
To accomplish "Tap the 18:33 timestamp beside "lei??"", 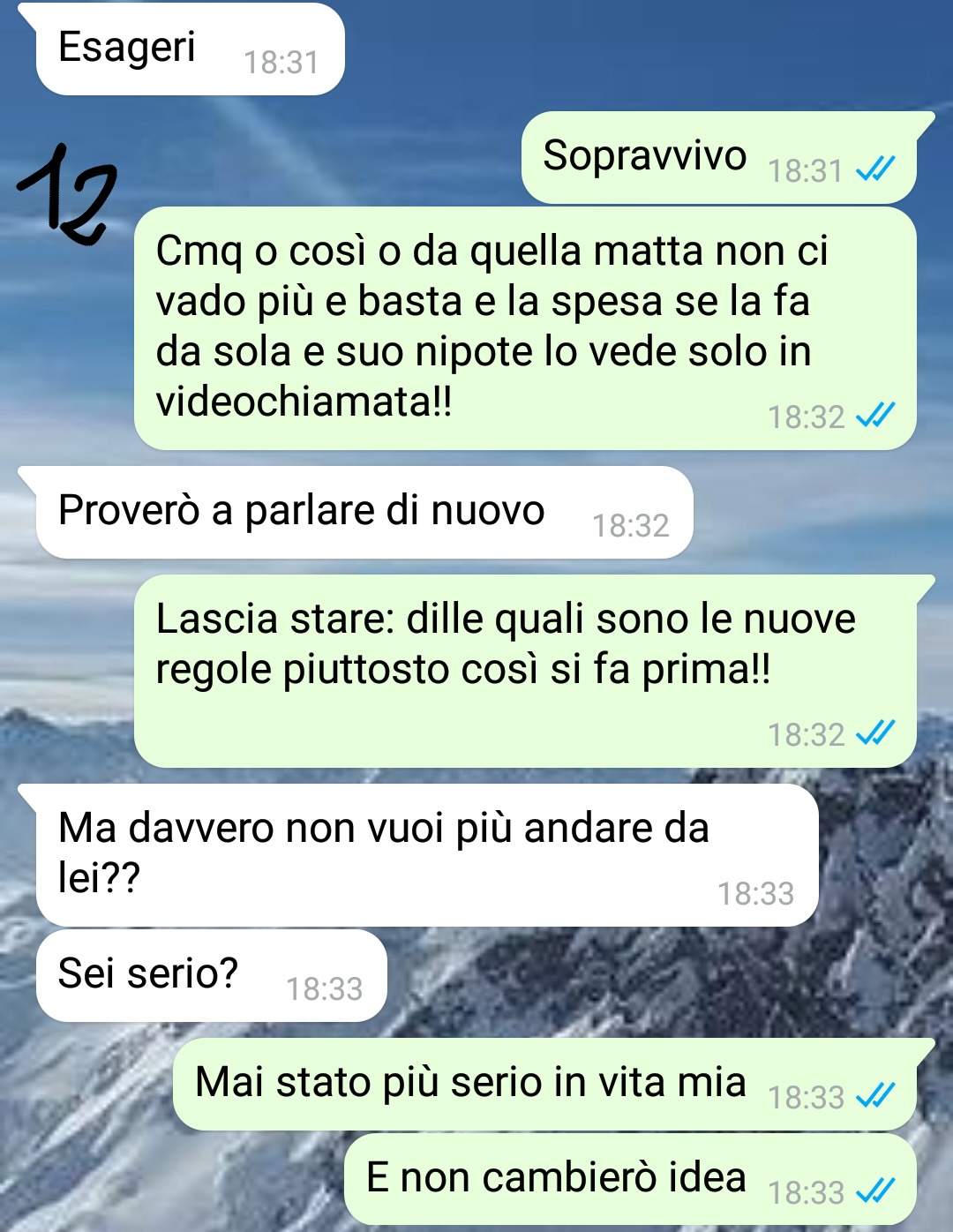I will (x=755, y=894).
